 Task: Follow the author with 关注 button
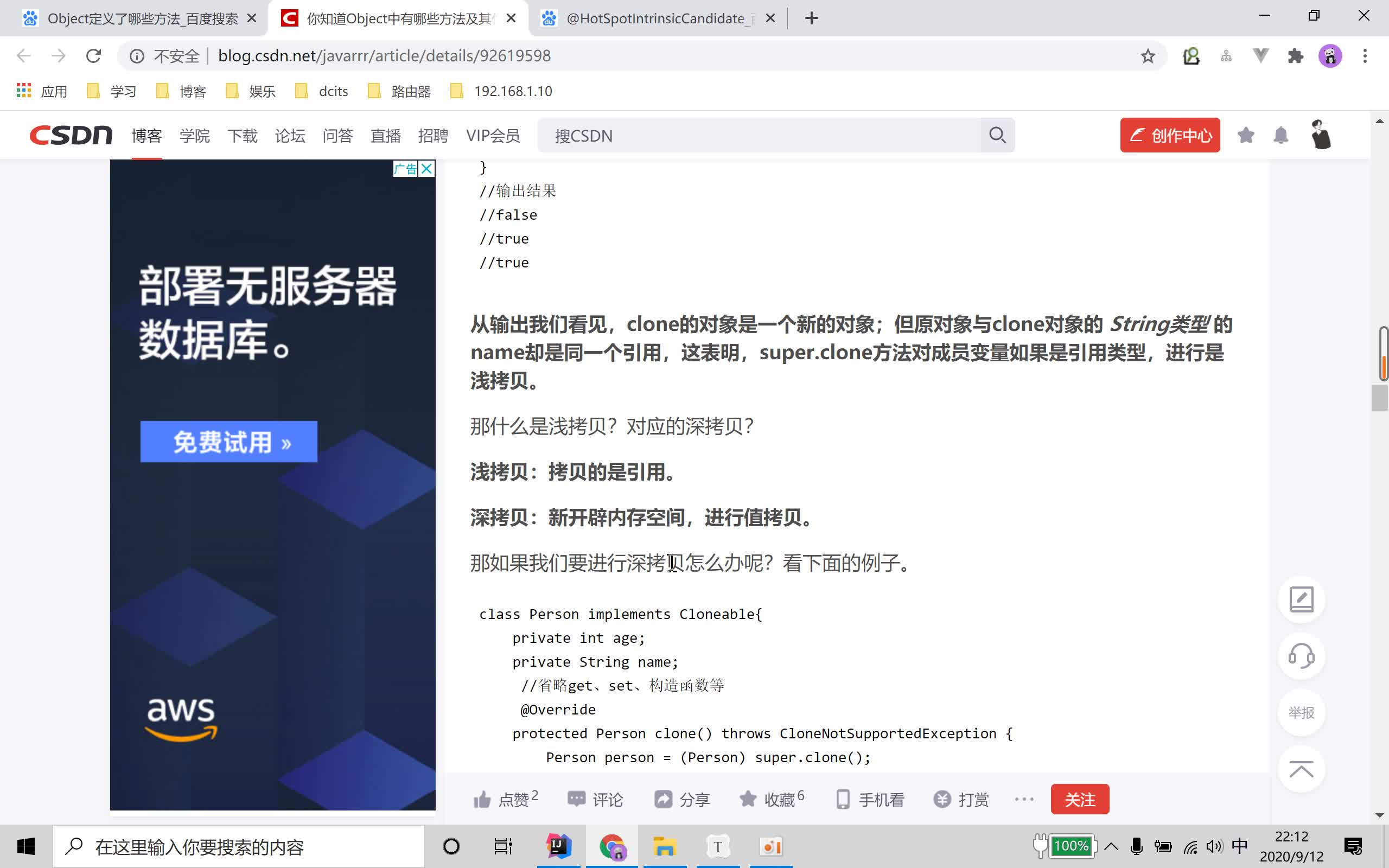pyautogui.click(x=1080, y=799)
